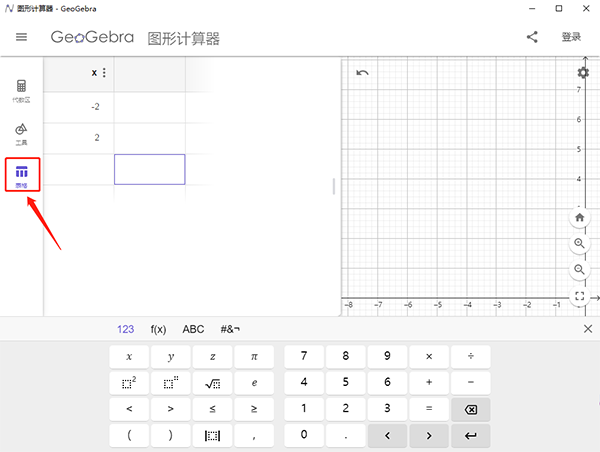This screenshot has width=600, height=452.
Task: Reset graph to home view
Action: pos(579,217)
